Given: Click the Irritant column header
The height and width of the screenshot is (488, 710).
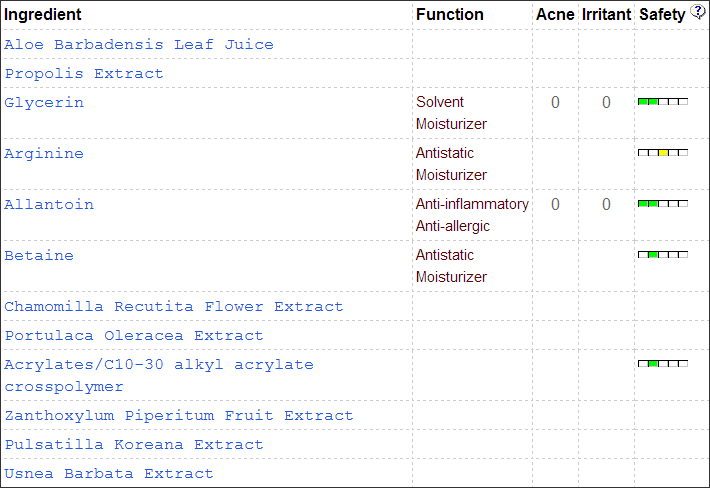Looking at the screenshot, I should click(x=606, y=15).
